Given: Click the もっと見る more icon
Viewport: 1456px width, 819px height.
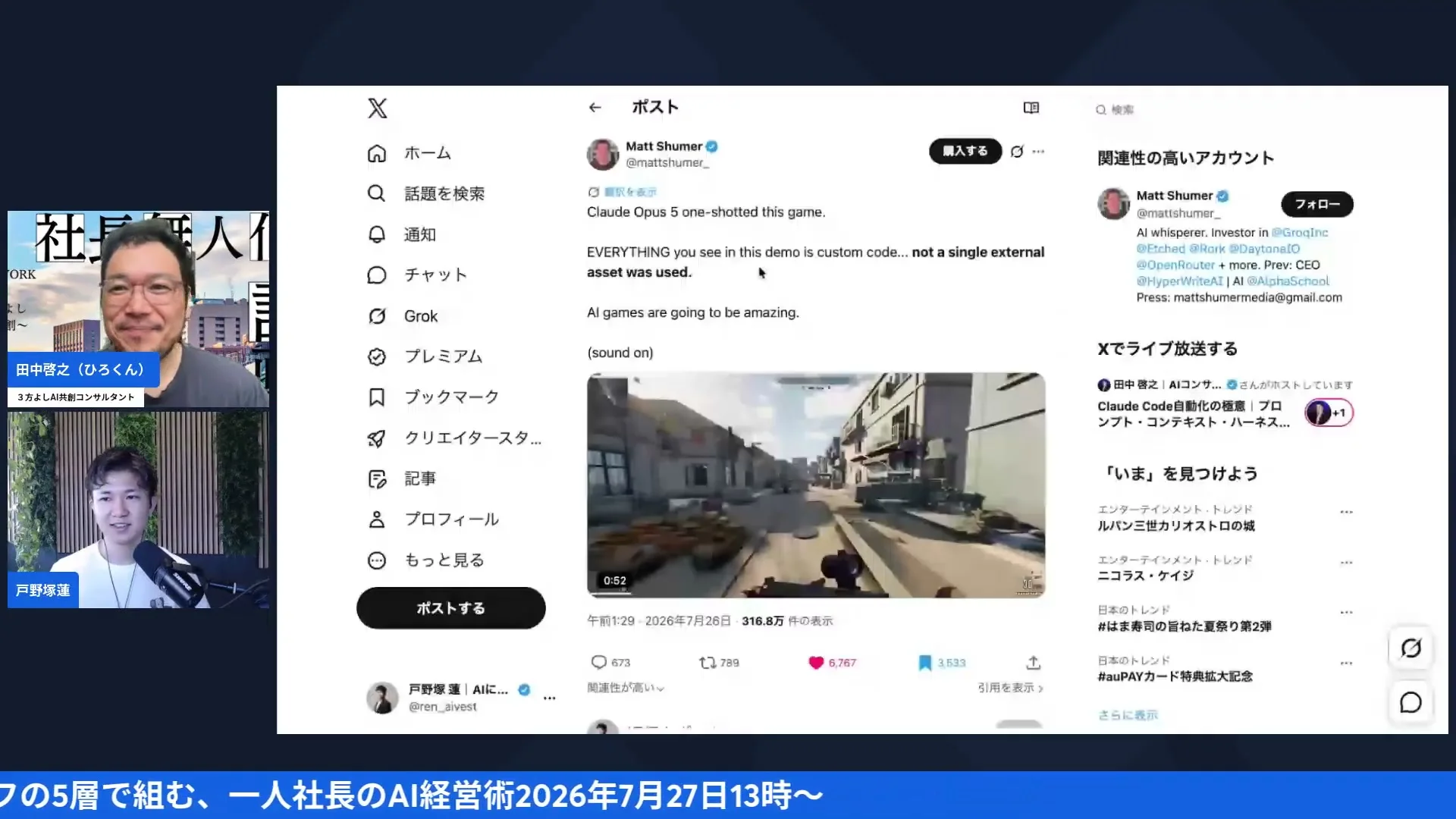Looking at the screenshot, I should coord(377,560).
